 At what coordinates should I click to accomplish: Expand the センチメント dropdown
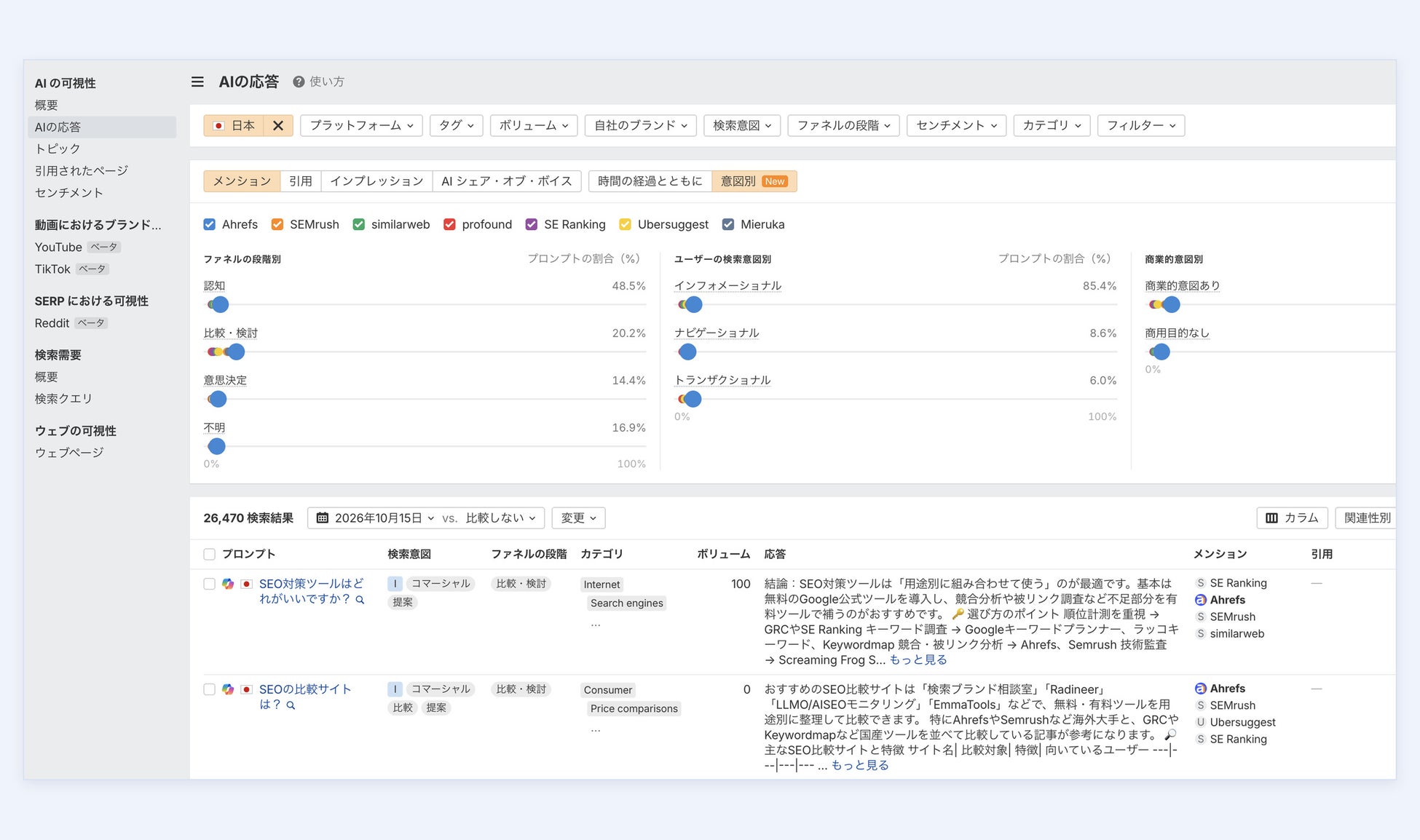956,125
